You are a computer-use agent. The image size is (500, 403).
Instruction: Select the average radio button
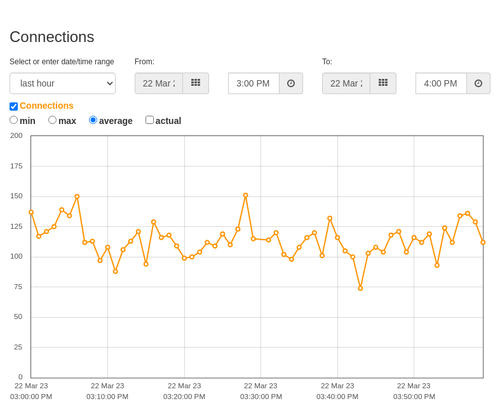(x=93, y=120)
